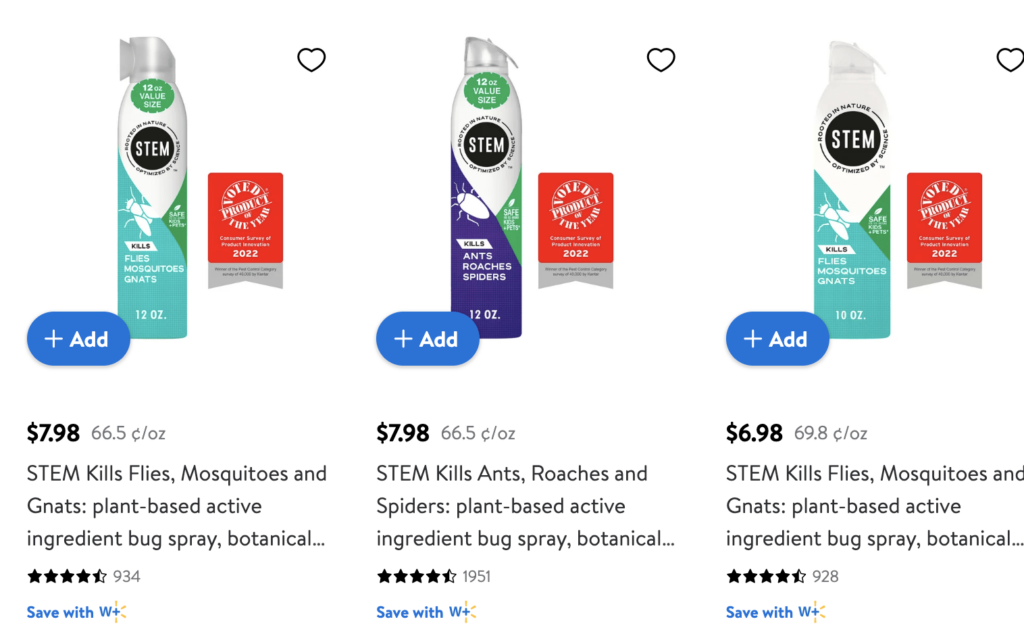1024x634 pixels.
Task: Toggle heart on Ants Roaches Spiders spray
Action: tap(661, 60)
